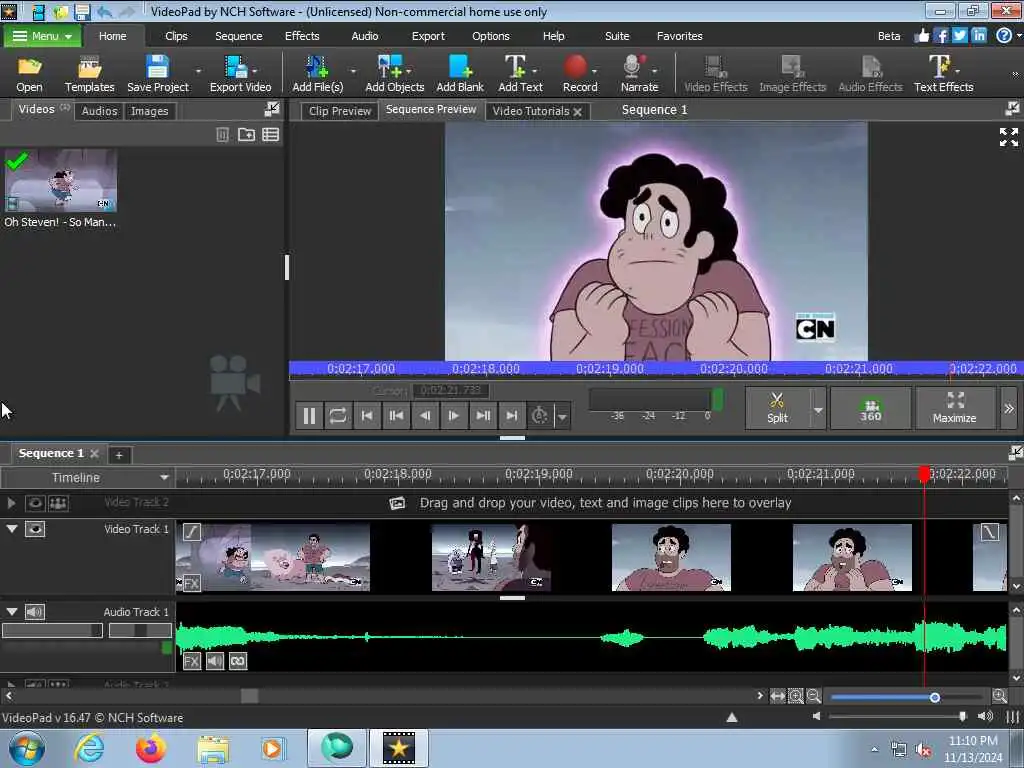
Task: Collapse Audio Track 1
Action: coord(12,611)
